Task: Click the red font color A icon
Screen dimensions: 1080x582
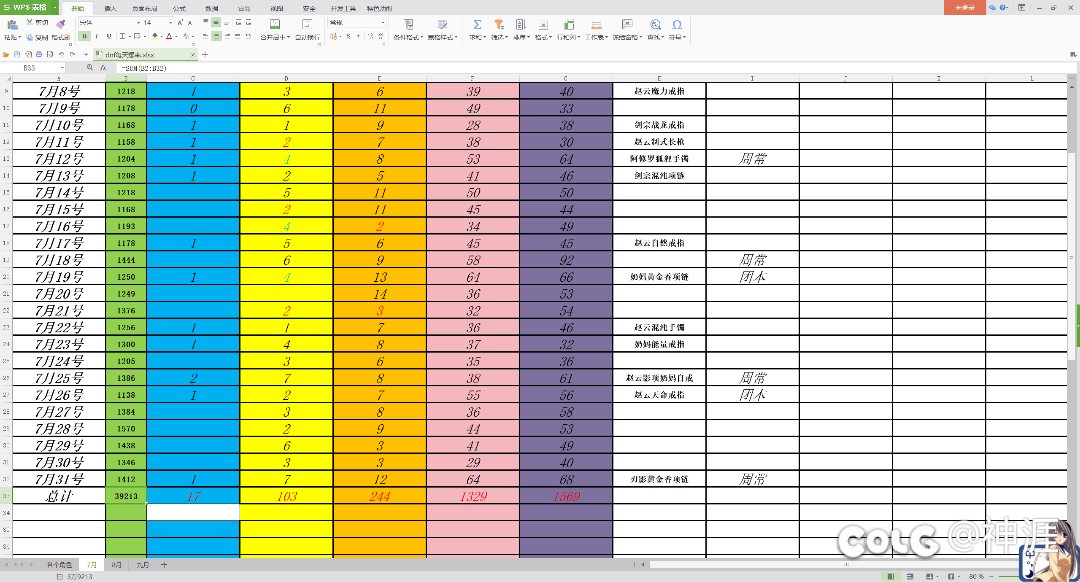Action: coord(169,36)
